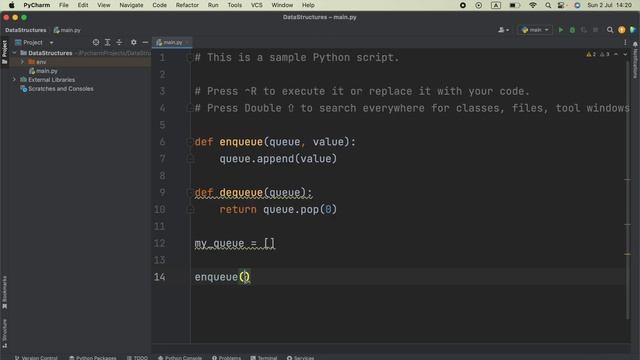Image resolution: width=640 pixels, height=360 pixels.
Task: Fold the enqueue function at line 6
Action: pos(190,142)
